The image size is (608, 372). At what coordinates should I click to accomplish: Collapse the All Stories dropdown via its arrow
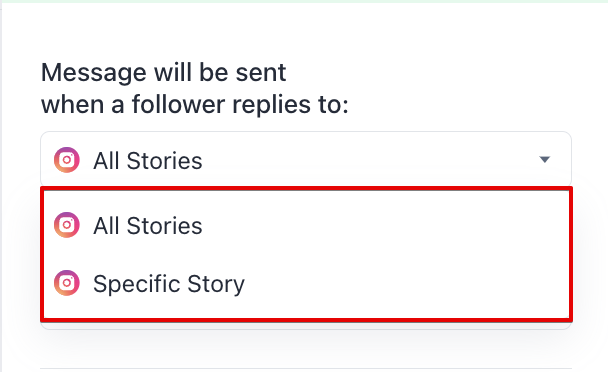(545, 159)
